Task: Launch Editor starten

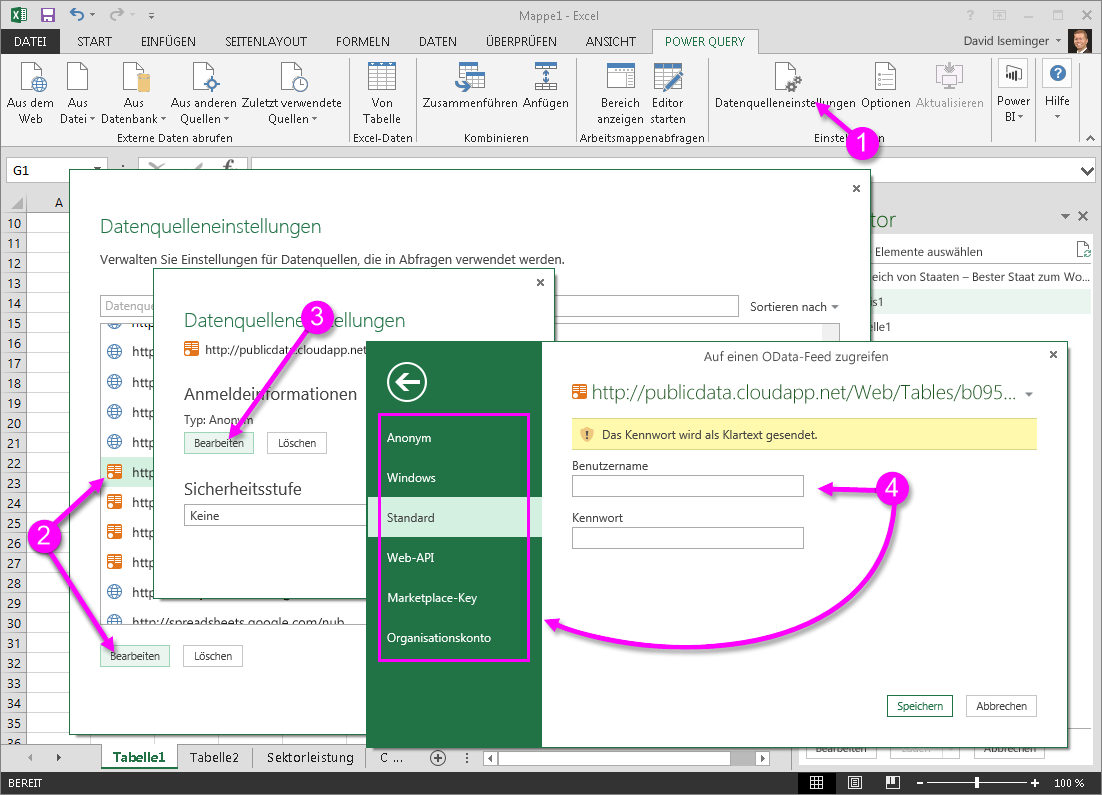Action: pyautogui.click(x=668, y=94)
